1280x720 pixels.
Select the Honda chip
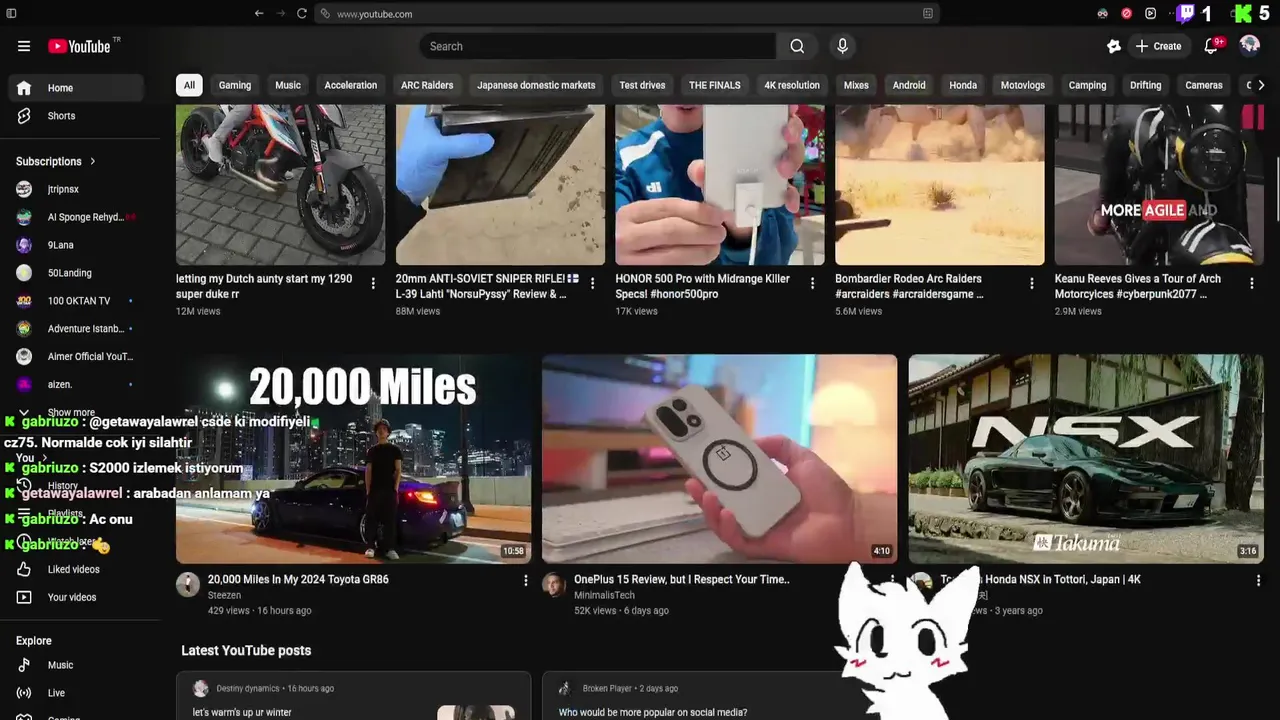click(963, 85)
